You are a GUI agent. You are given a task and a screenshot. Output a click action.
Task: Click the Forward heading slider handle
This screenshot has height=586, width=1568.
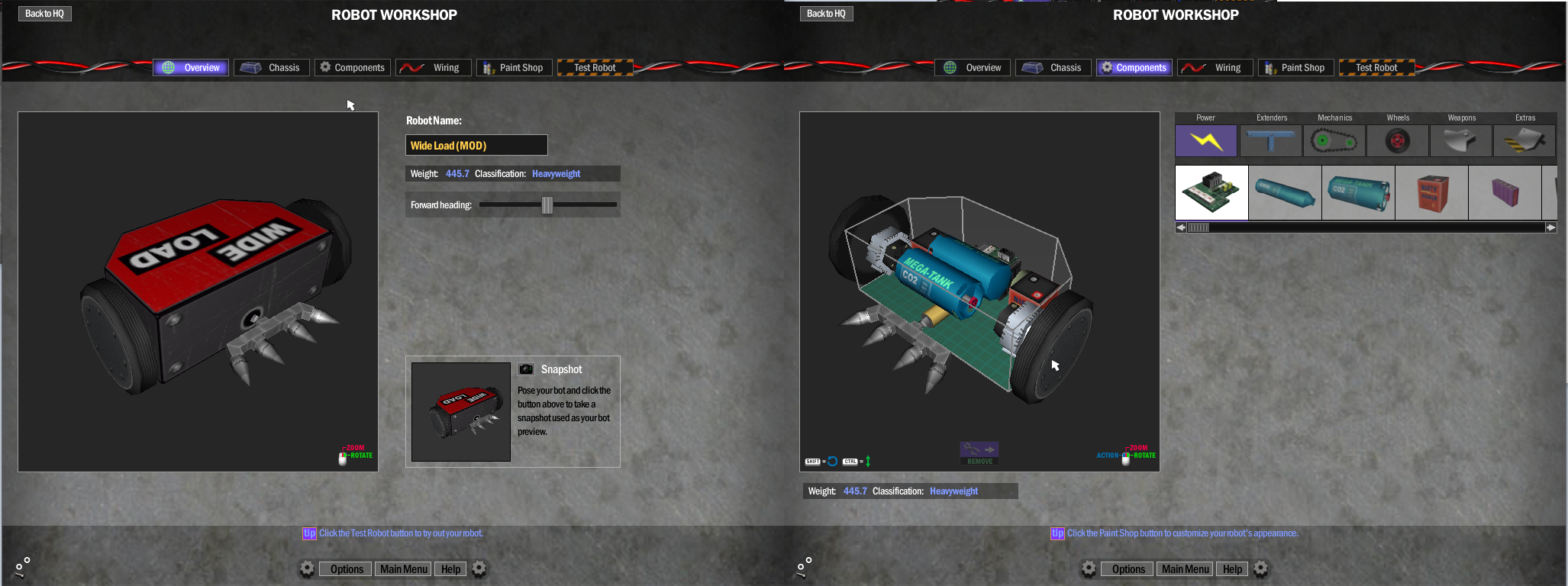point(547,205)
